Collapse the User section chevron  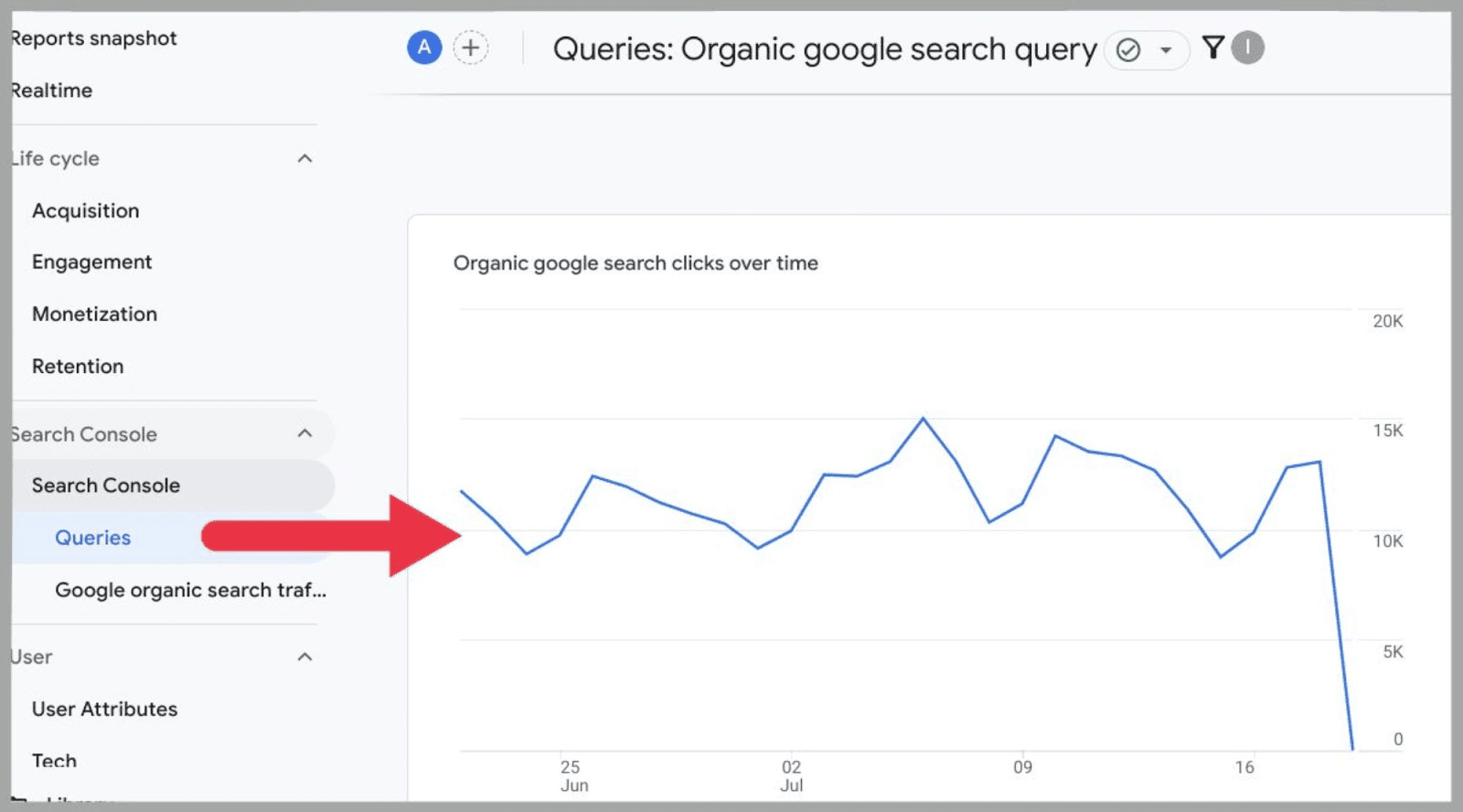click(305, 656)
